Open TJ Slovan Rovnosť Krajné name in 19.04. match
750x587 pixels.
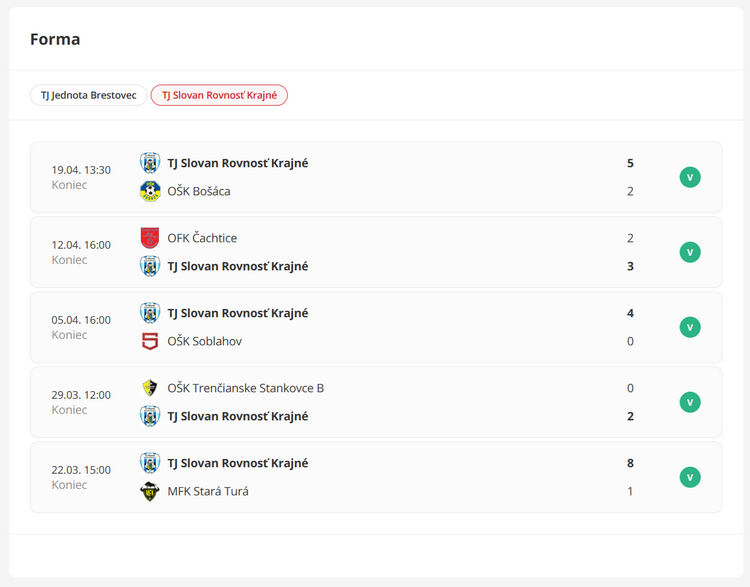(238, 163)
